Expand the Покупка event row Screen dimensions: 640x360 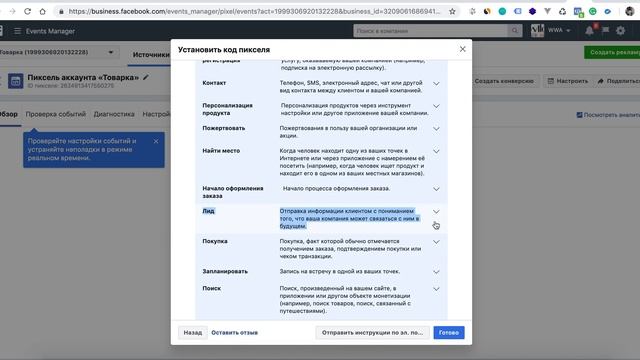tap(436, 242)
